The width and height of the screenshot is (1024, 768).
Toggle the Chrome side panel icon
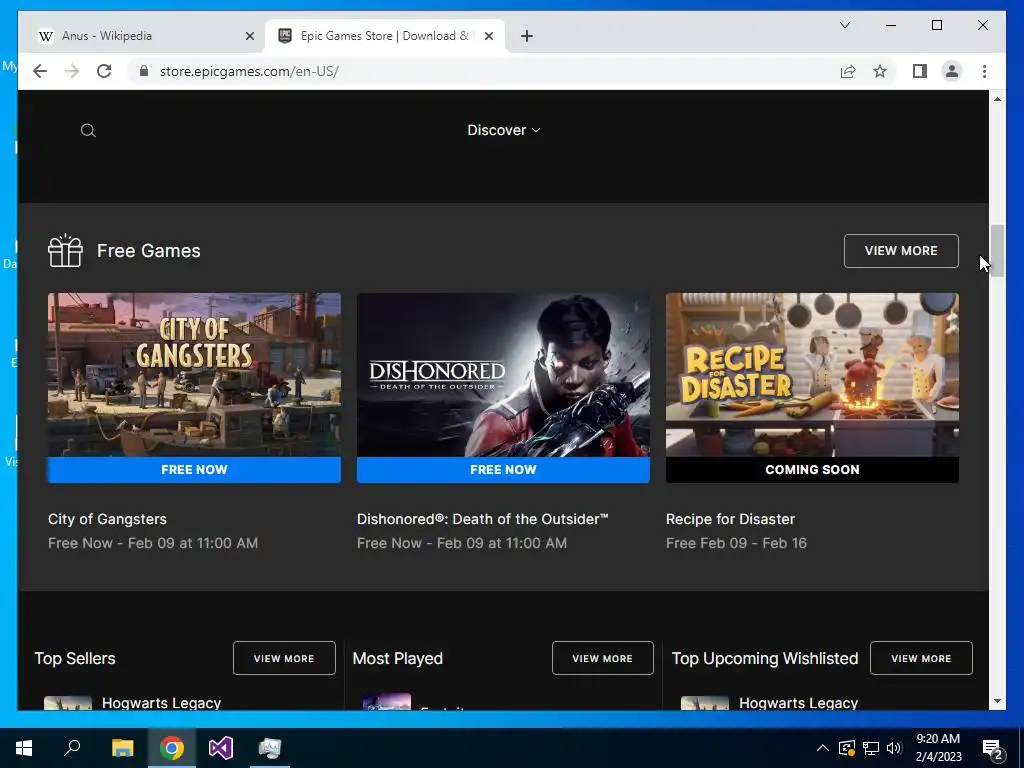(x=920, y=71)
